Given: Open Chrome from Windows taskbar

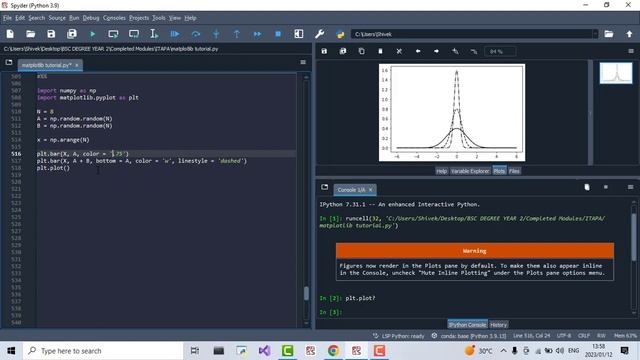Looking at the screenshot, I should (333, 351).
